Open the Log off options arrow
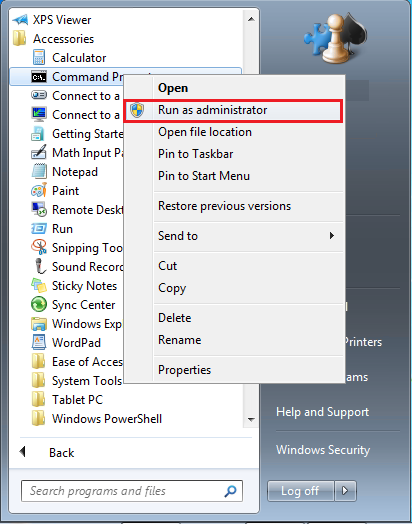The image size is (412, 524). 346,491
